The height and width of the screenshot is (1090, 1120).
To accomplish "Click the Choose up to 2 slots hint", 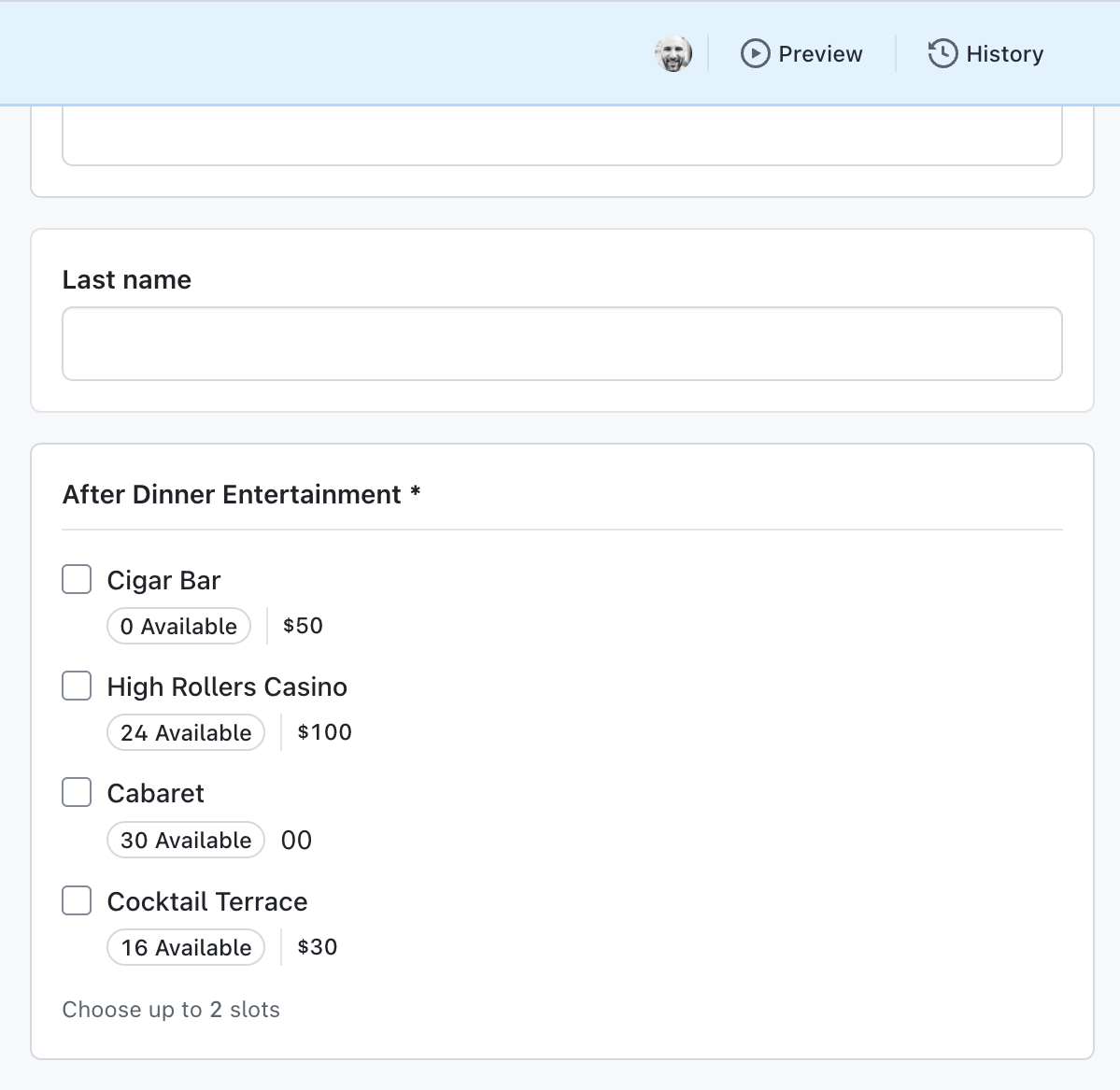I will click(x=171, y=1010).
